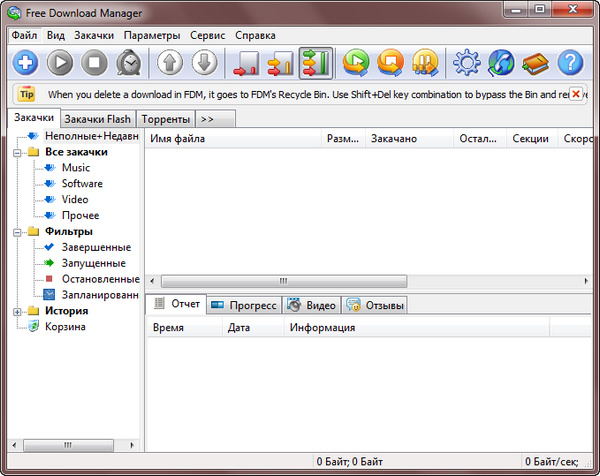
Task: Move download up with up arrow icon
Action: pos(170,63)
